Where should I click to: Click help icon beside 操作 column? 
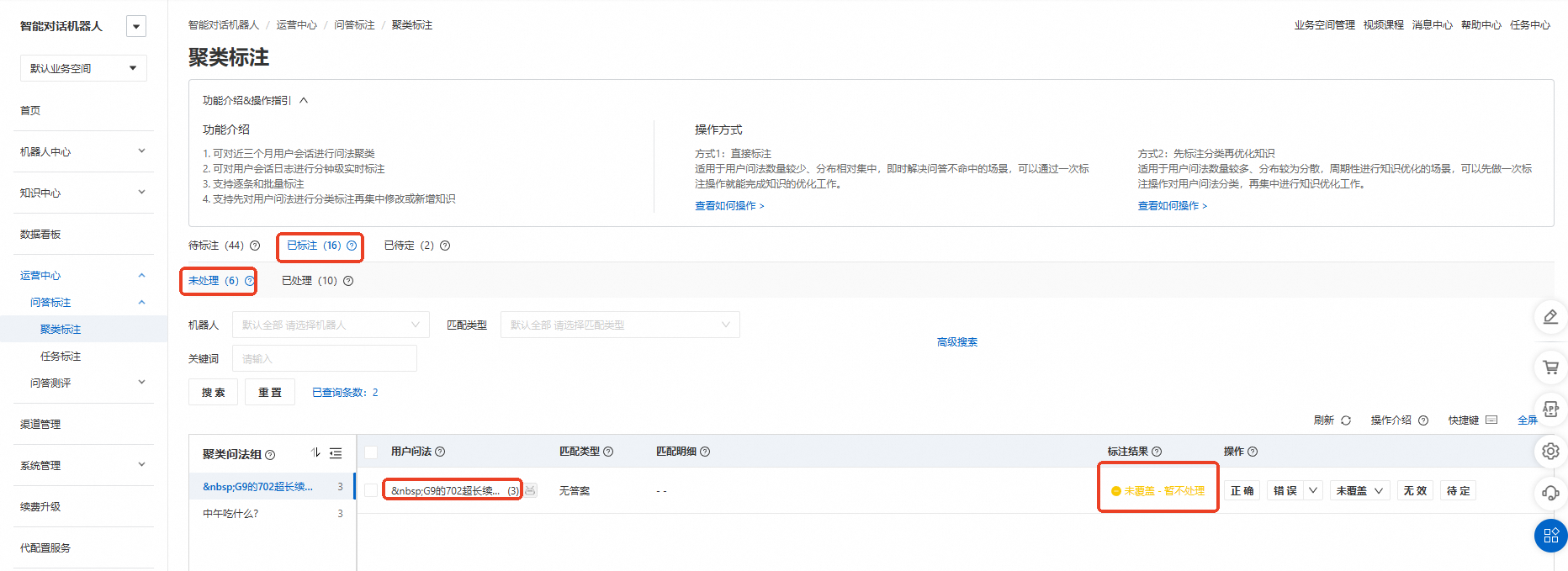click(1253, 452)
